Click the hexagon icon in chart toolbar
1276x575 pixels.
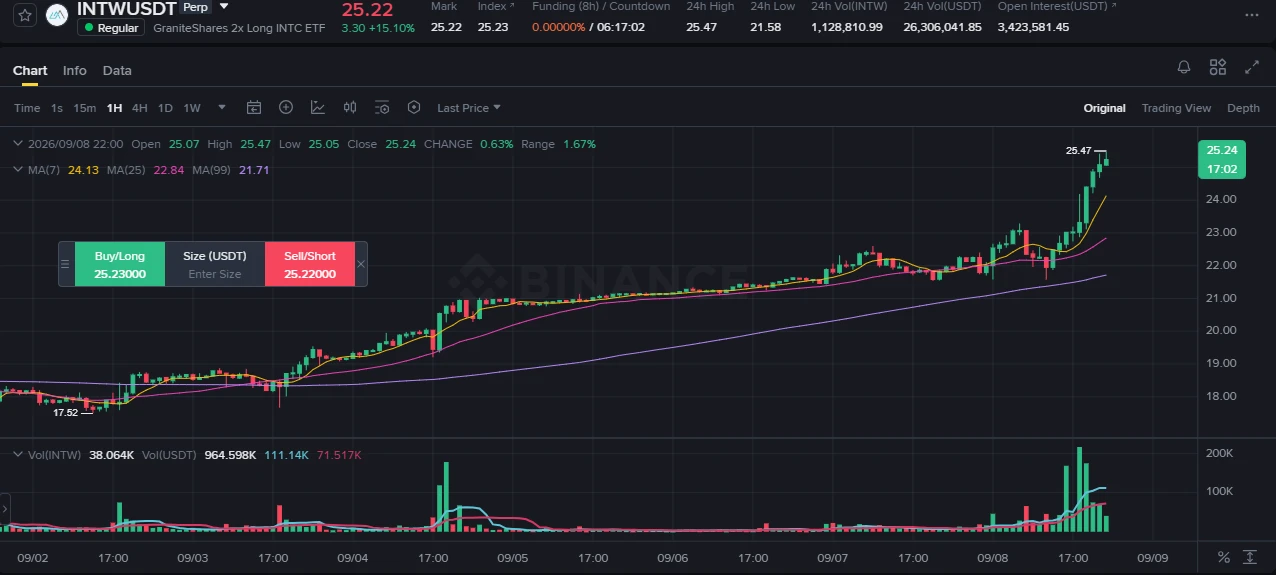pos(414,108)
